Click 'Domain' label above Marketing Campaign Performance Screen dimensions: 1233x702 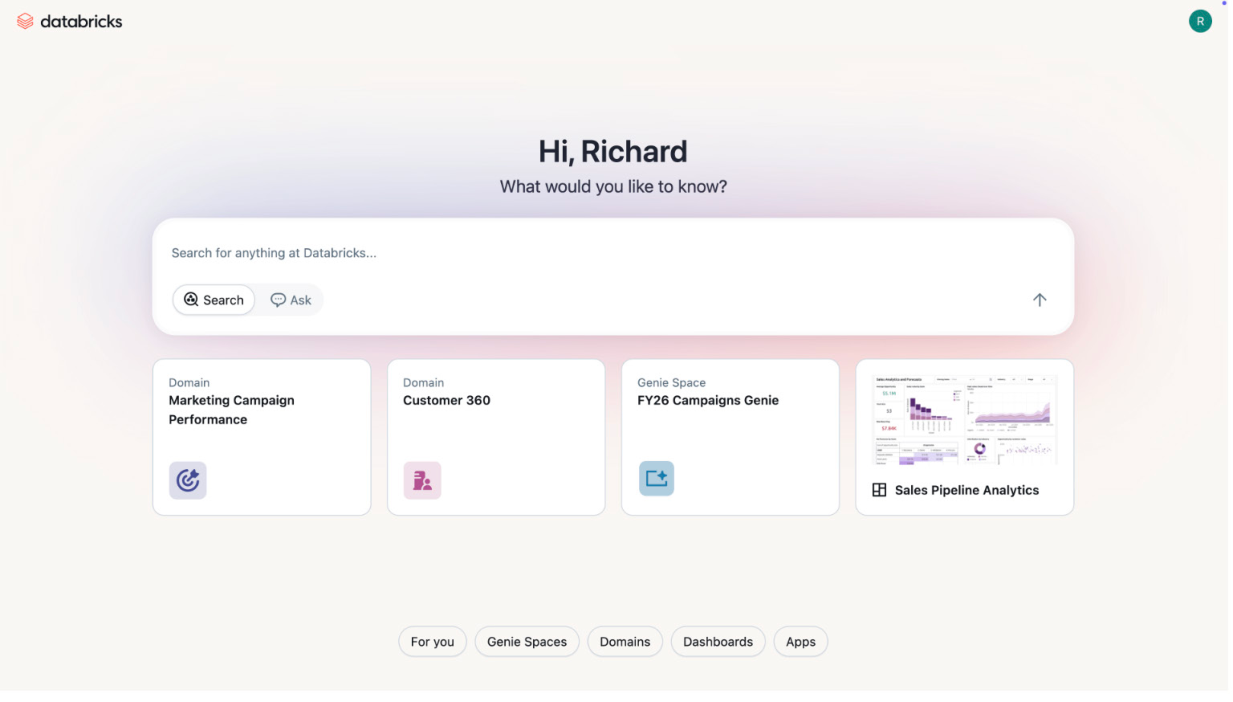(x=189, y=382)
